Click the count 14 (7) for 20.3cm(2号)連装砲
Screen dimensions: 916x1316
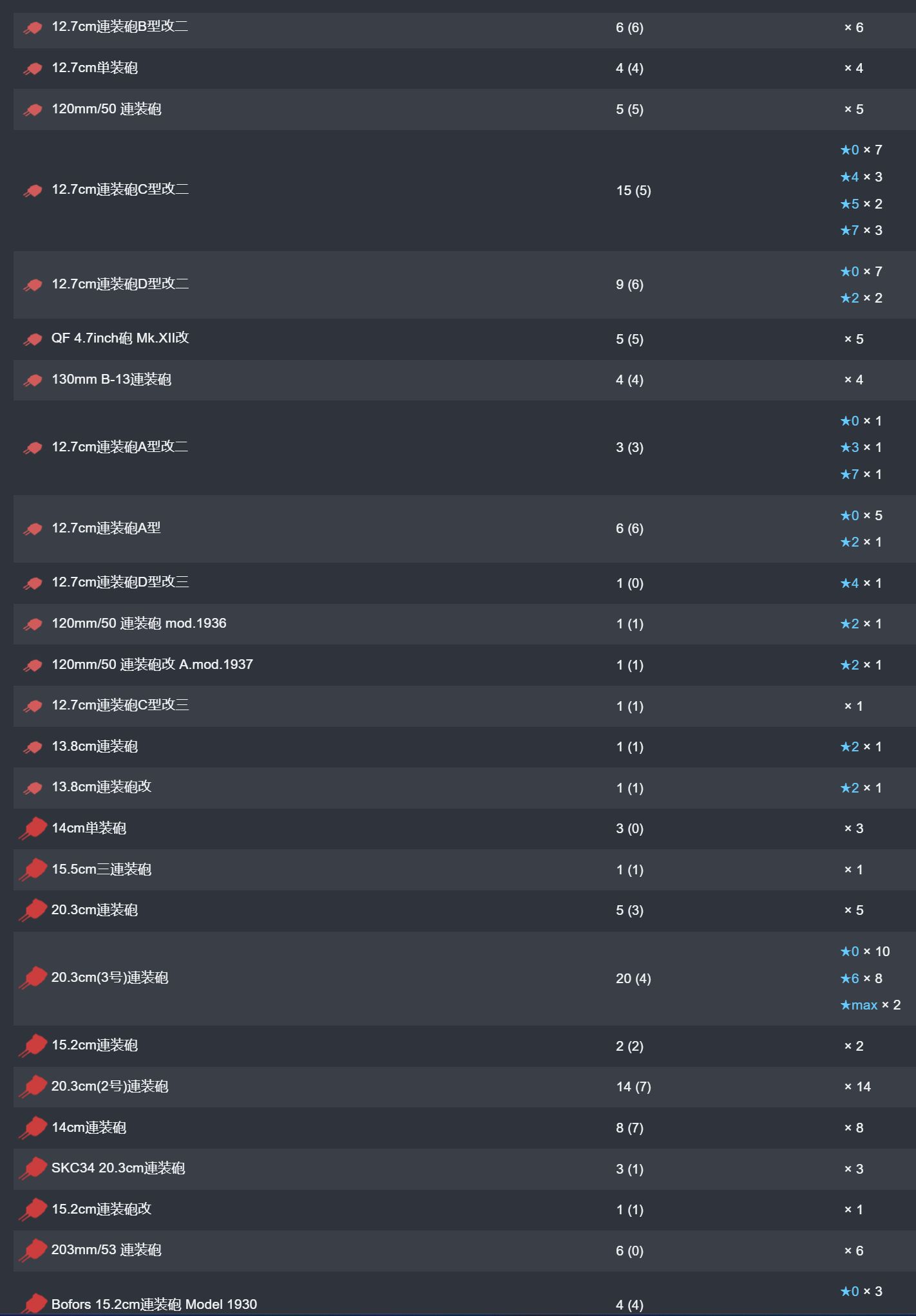(x=633, y=1087)
